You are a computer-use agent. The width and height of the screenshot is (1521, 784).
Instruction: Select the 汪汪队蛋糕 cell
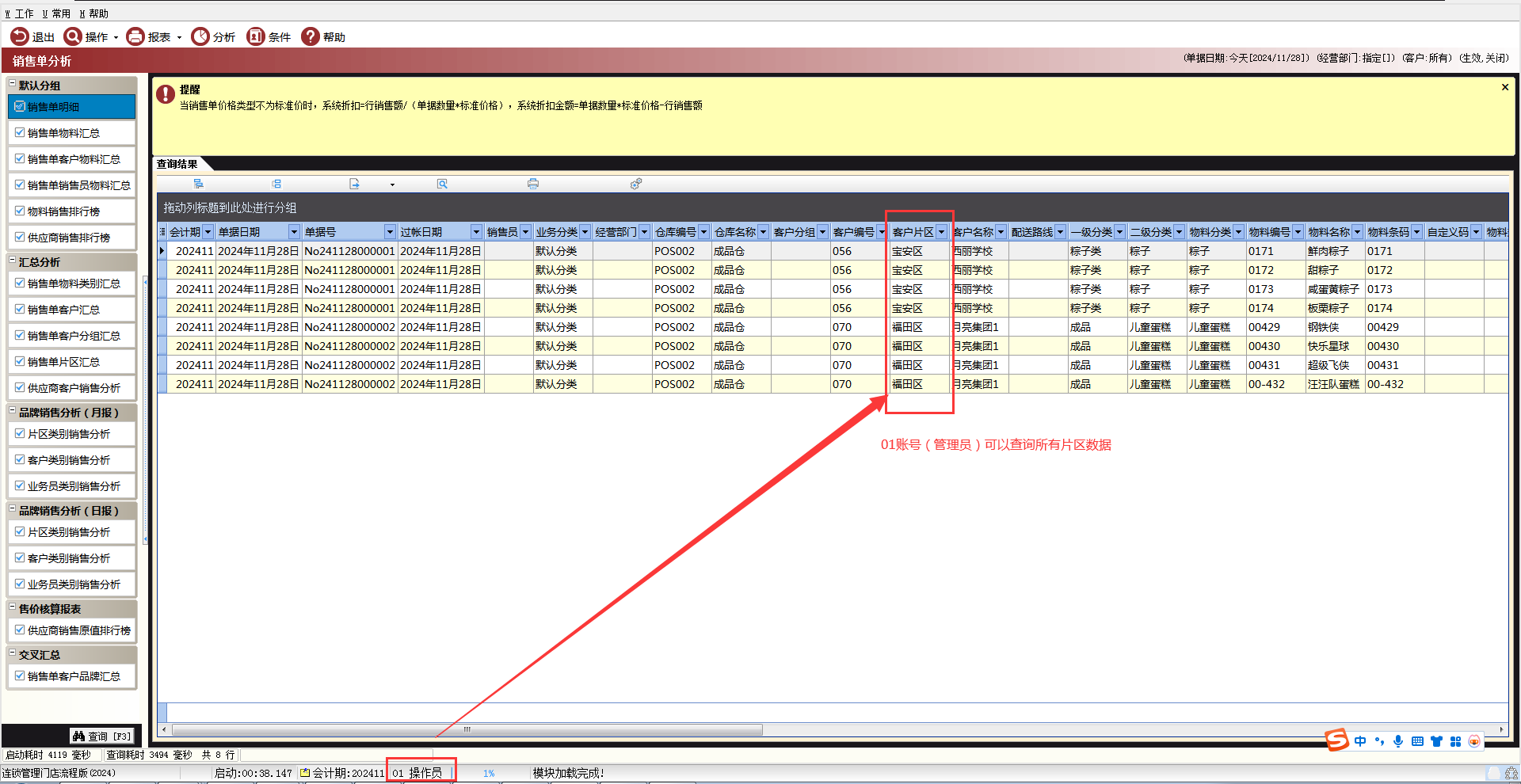[x=1334, y=384]
